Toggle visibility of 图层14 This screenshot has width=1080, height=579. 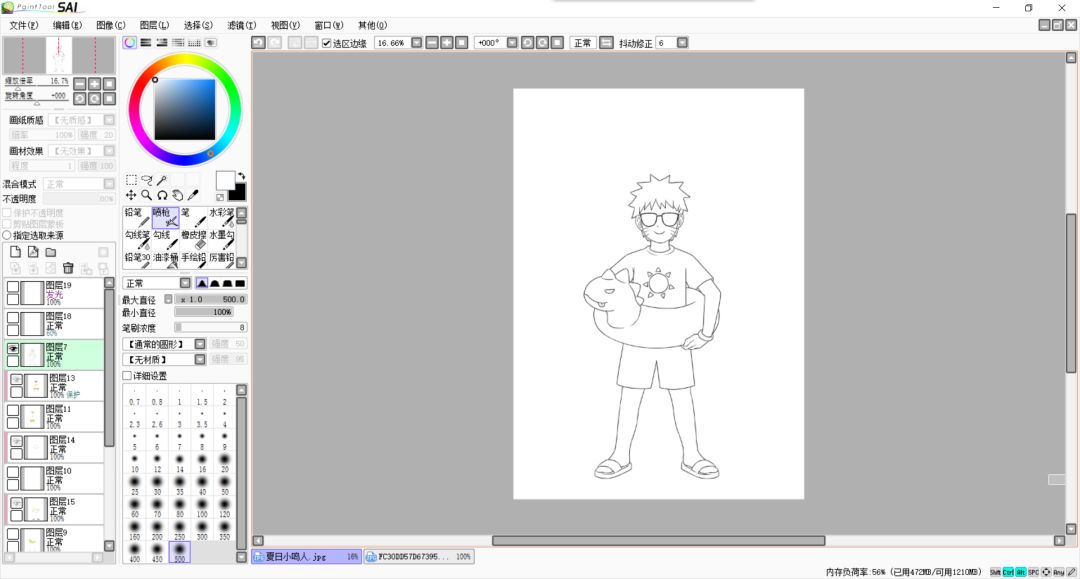click(x=17, y=442)
